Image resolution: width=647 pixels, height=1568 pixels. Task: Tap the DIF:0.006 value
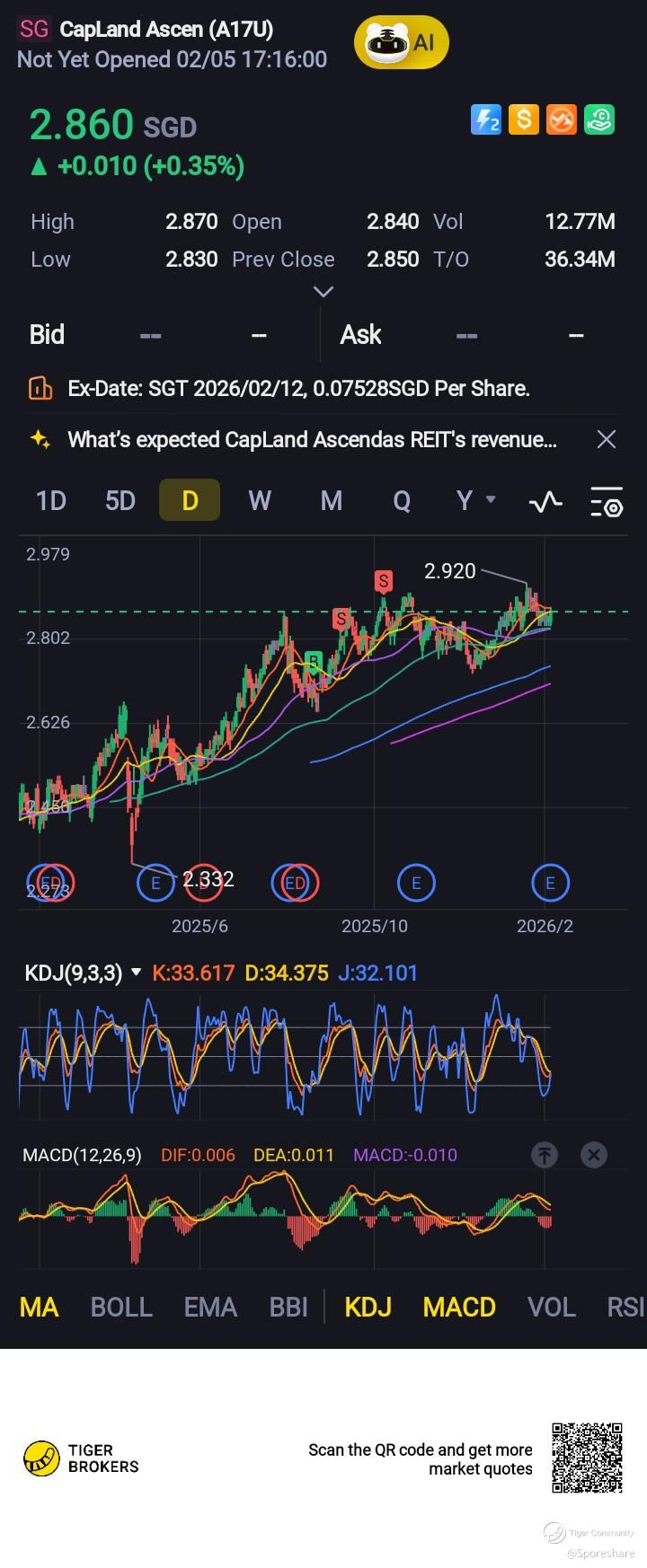pyautogui.click(x=198, y=1155)
